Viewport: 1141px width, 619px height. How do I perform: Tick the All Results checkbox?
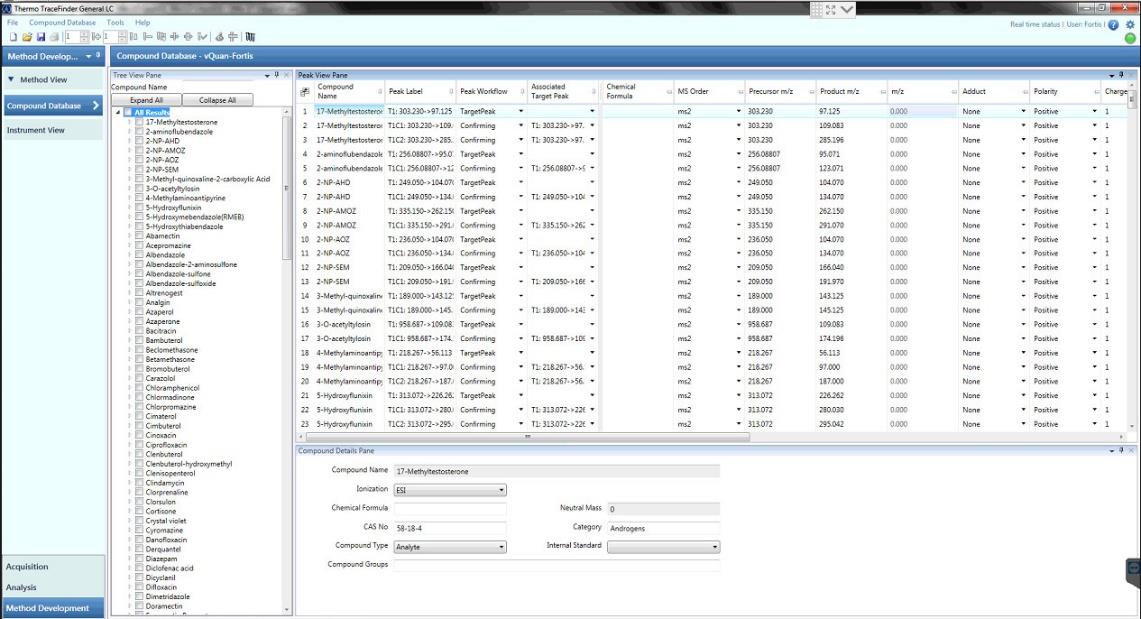click(128, 113)
